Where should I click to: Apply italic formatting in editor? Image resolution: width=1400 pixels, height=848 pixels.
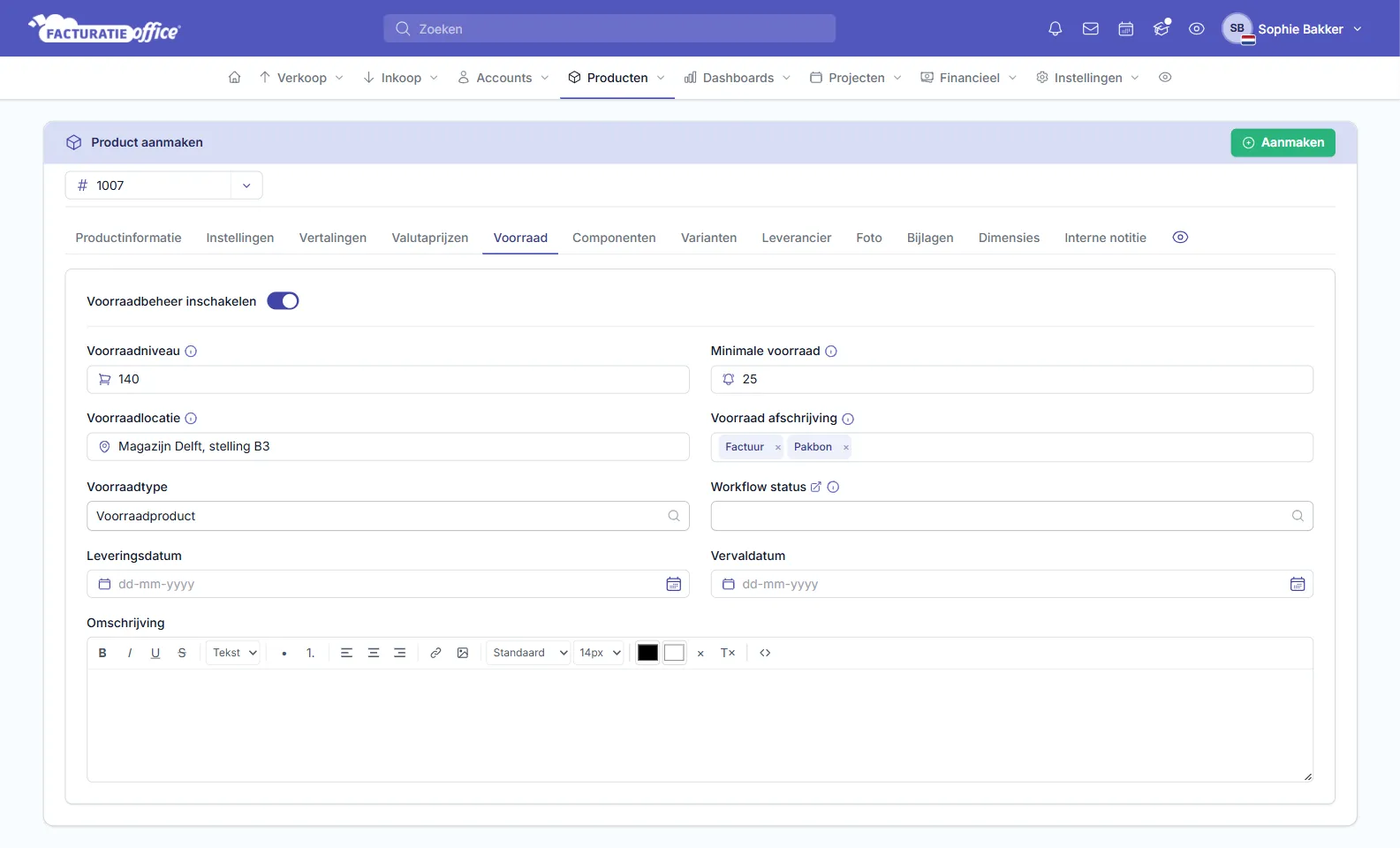click(x=130, y=653)
